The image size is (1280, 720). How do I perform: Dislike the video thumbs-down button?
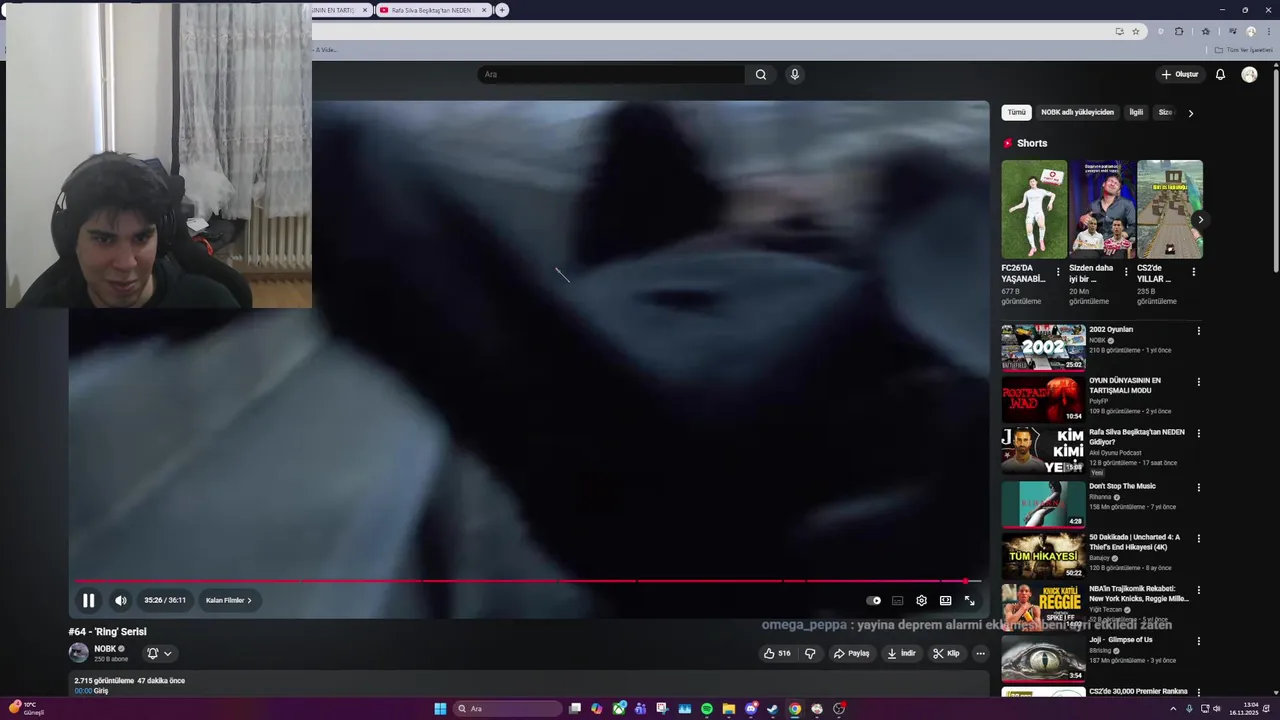(x=810, y=653)
